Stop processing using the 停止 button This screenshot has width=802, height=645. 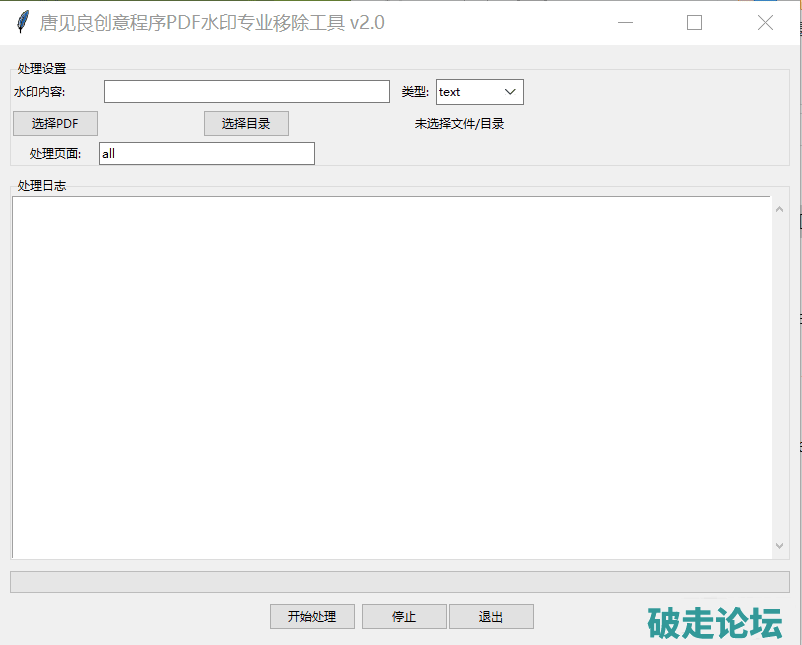click(404, 616)
